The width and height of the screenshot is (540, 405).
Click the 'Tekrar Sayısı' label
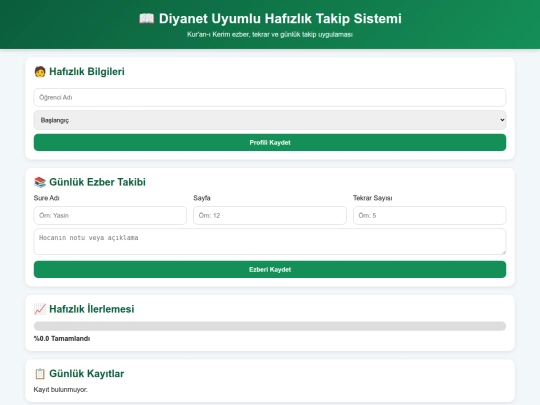373,198
